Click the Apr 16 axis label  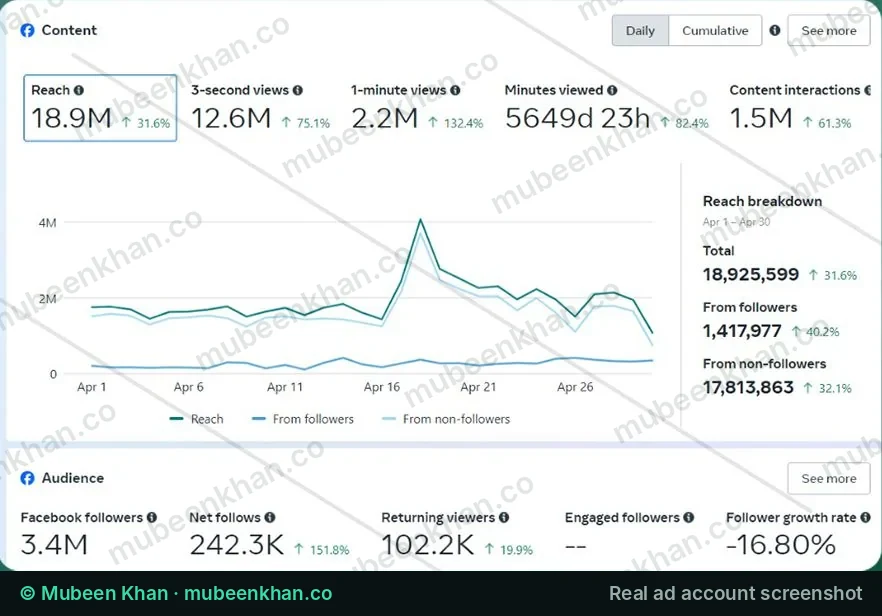[x=381, y=387]
